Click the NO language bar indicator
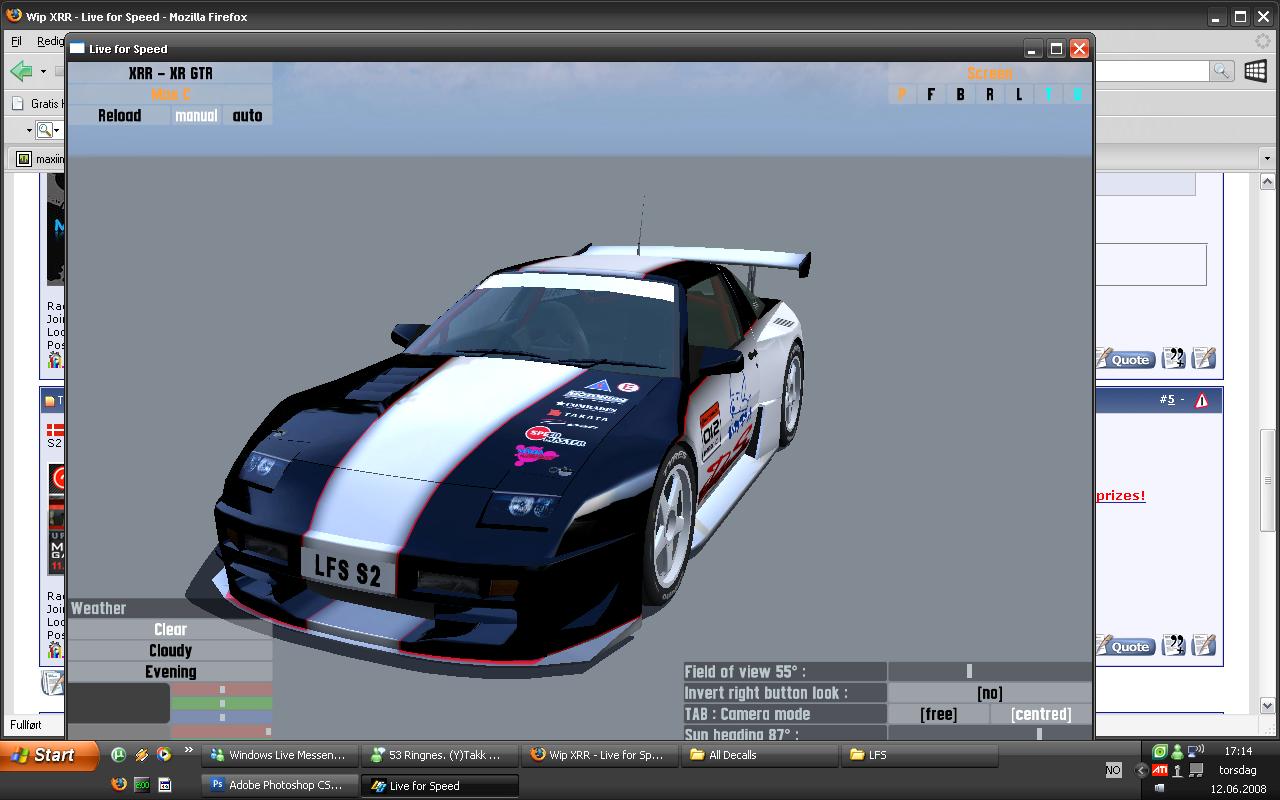 [1113, 770]
